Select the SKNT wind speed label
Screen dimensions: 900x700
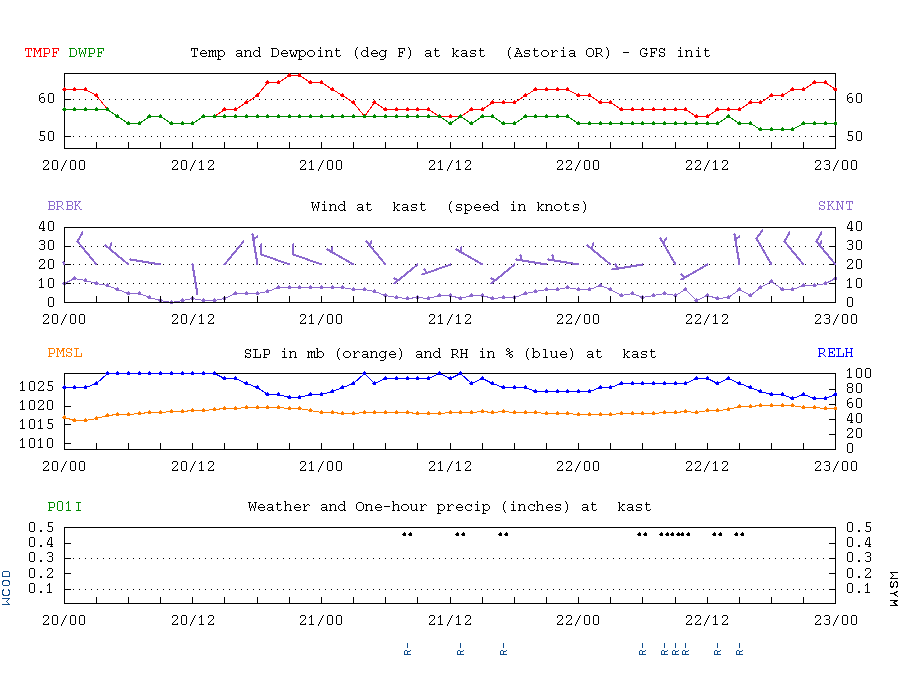click(x=835, y=205)
